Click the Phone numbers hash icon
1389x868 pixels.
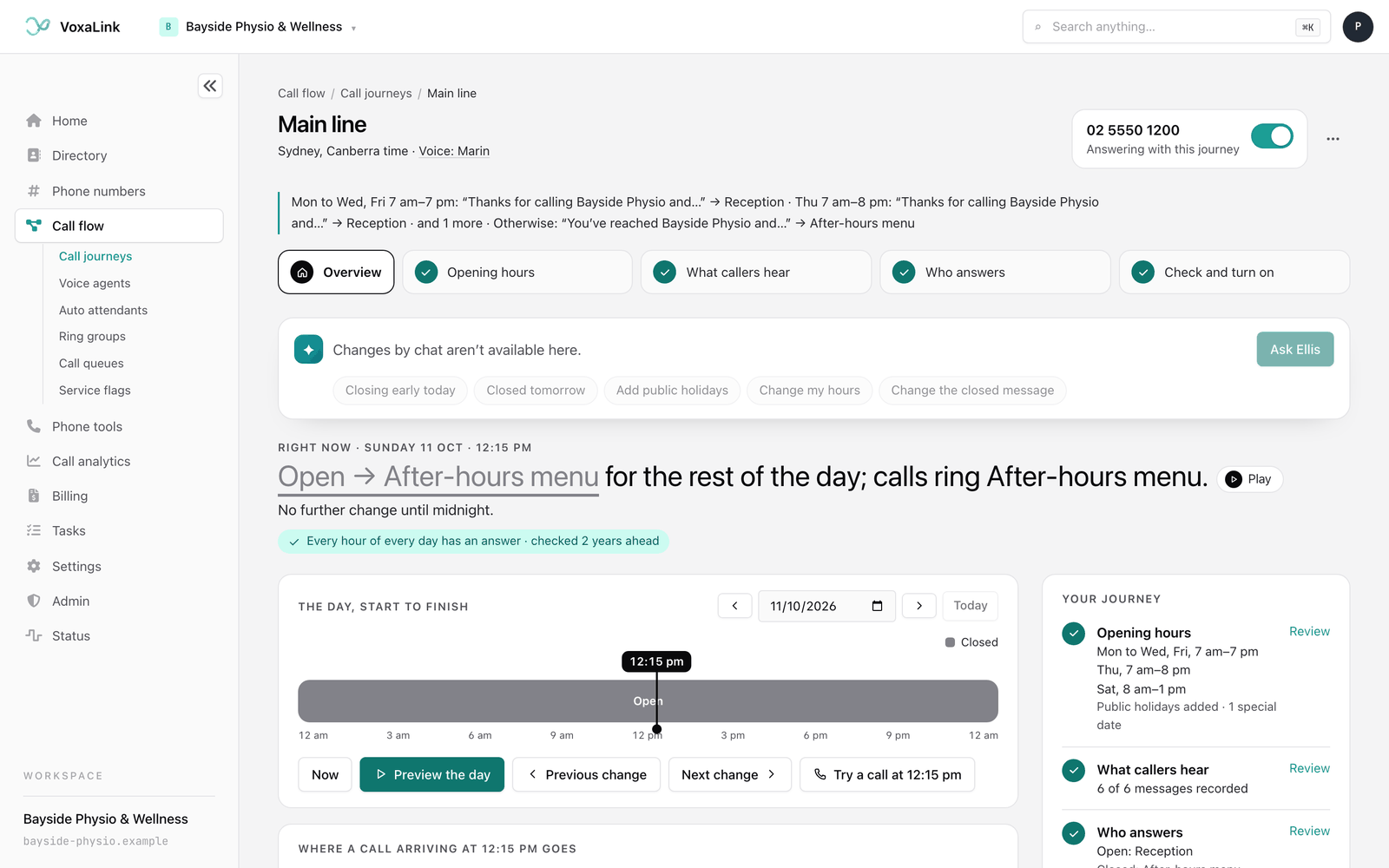click(34, 191)
